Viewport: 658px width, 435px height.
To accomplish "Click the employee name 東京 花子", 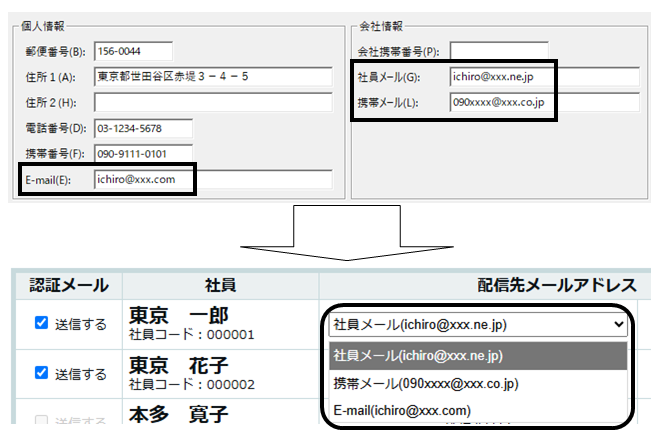I will click(x=179, y=365).
